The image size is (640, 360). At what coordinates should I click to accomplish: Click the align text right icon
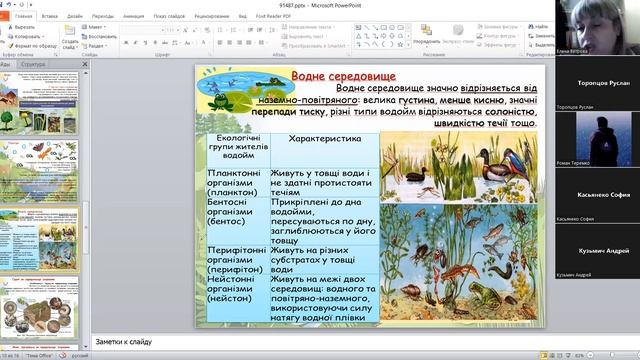(x=239, y=42)
